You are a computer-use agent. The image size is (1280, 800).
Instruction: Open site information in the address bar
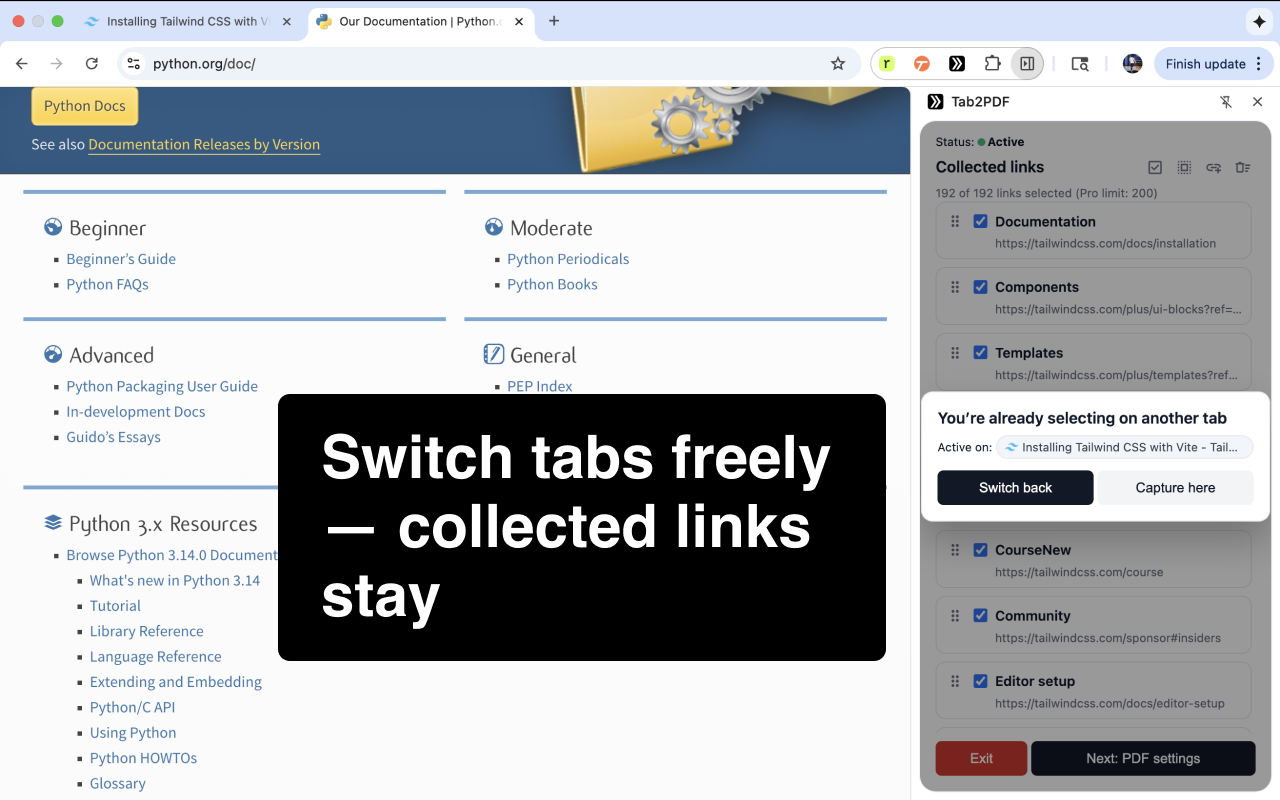pos(134,63)
